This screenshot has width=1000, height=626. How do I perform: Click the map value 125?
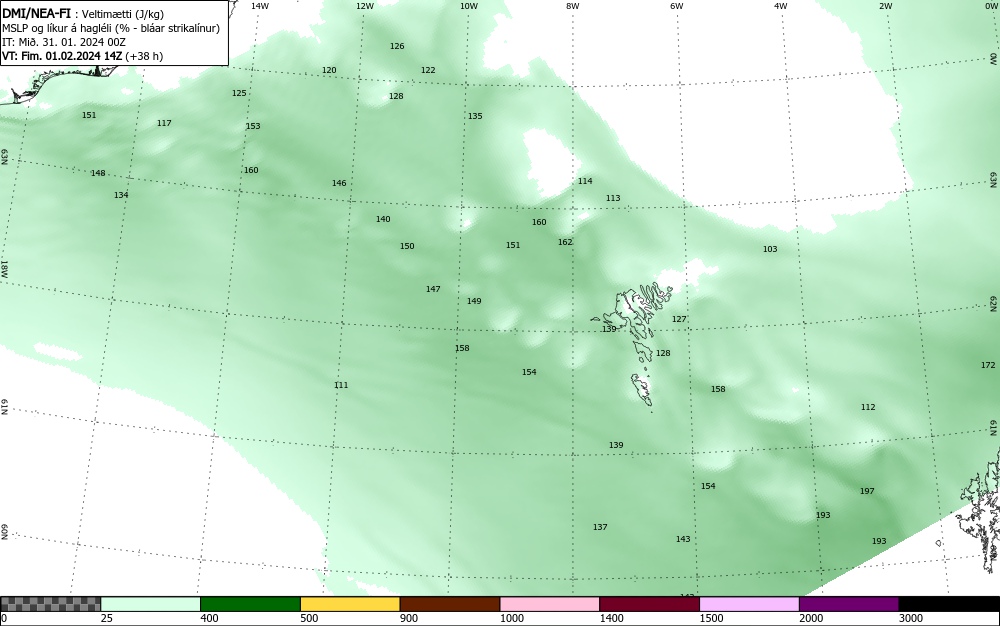coord(239,93)
